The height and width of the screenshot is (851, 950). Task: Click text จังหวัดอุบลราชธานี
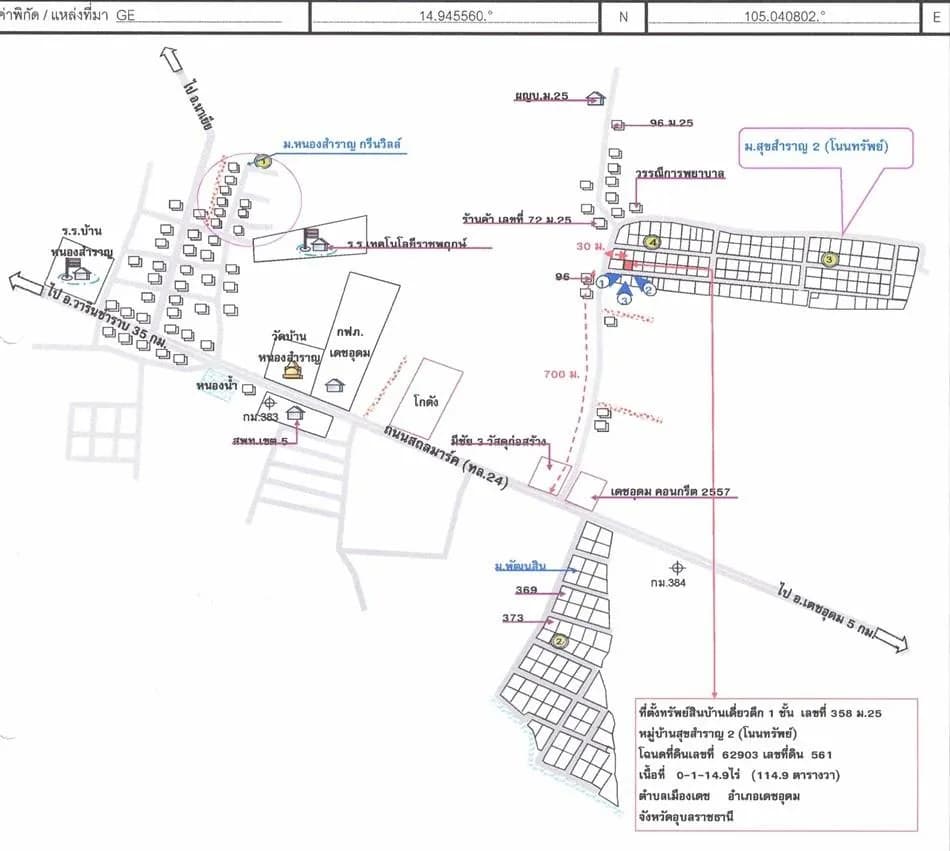pos(686,816)
